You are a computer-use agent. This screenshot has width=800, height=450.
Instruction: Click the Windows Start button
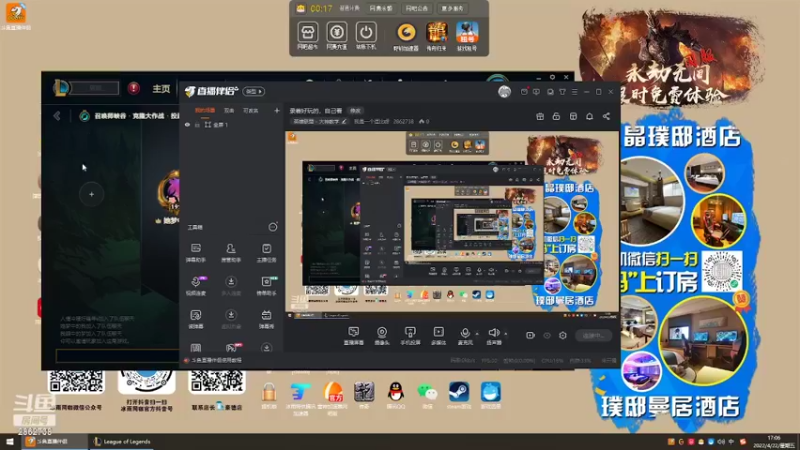10,442
